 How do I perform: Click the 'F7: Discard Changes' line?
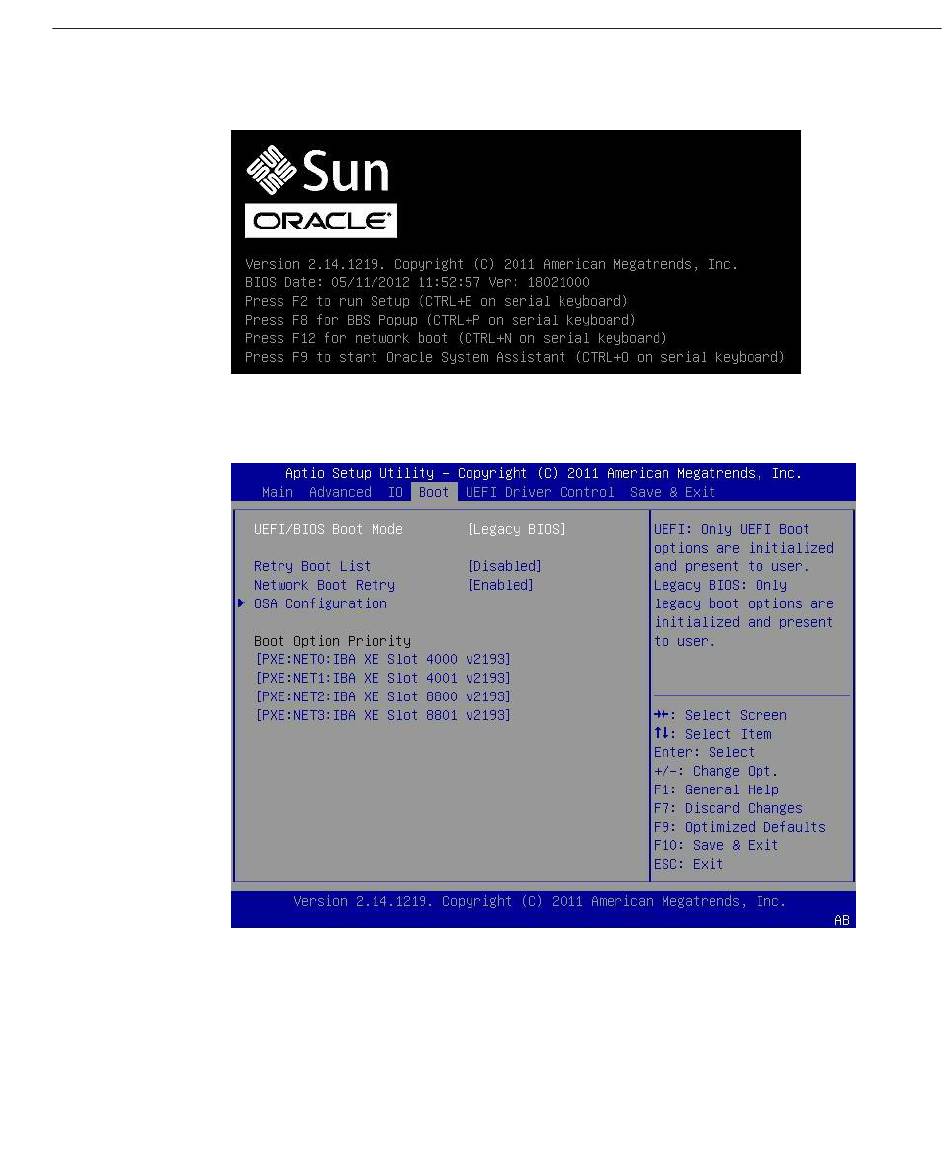click(728, 809)
